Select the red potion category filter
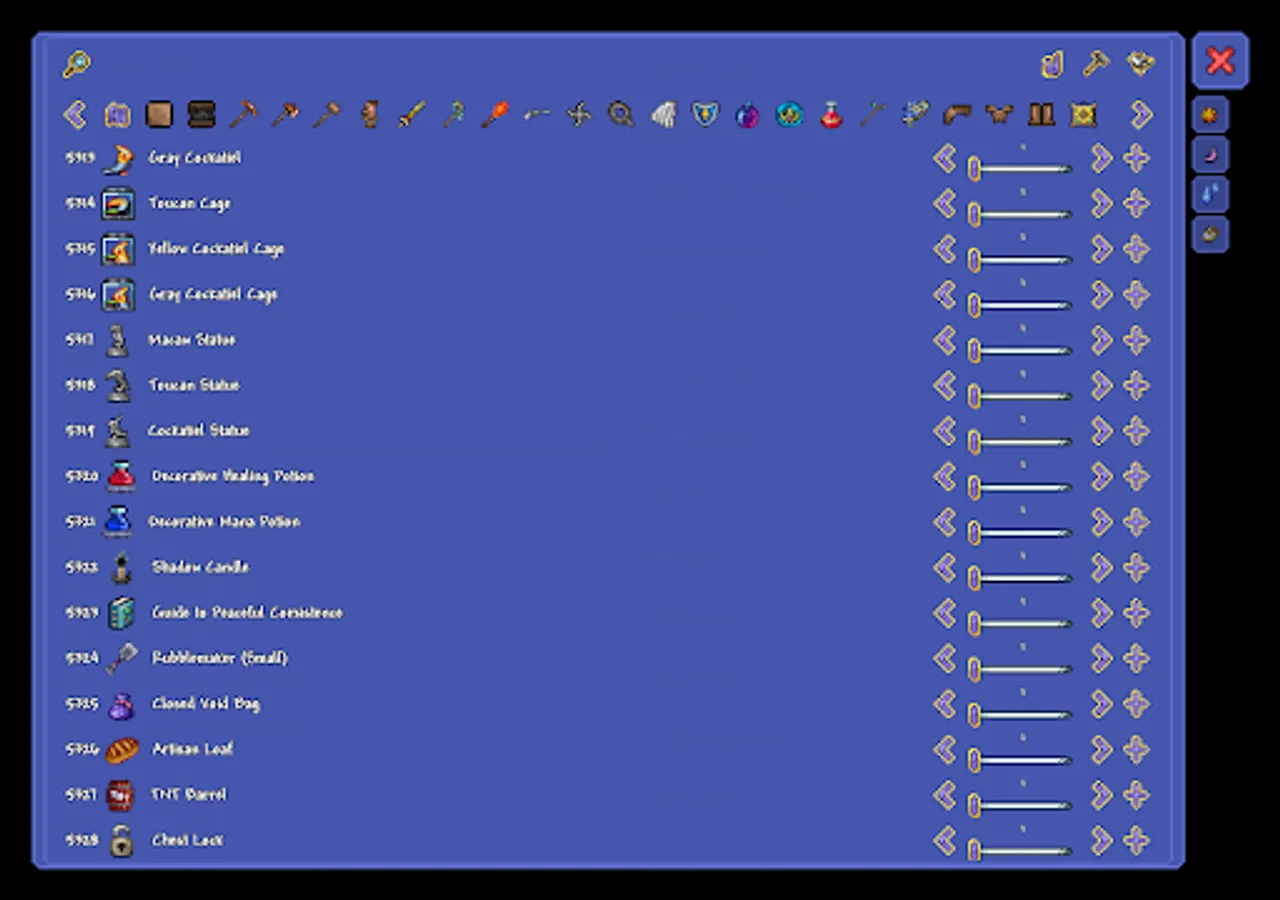1280x900 pixels. [x=831, y=114]
